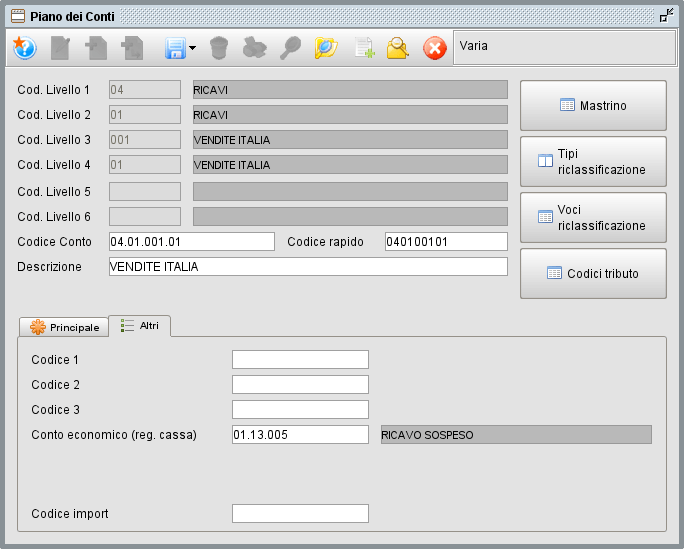Click Level 3 VENDITE ITALIA description
Screen dimensions: 684x549
coord(350,140)
